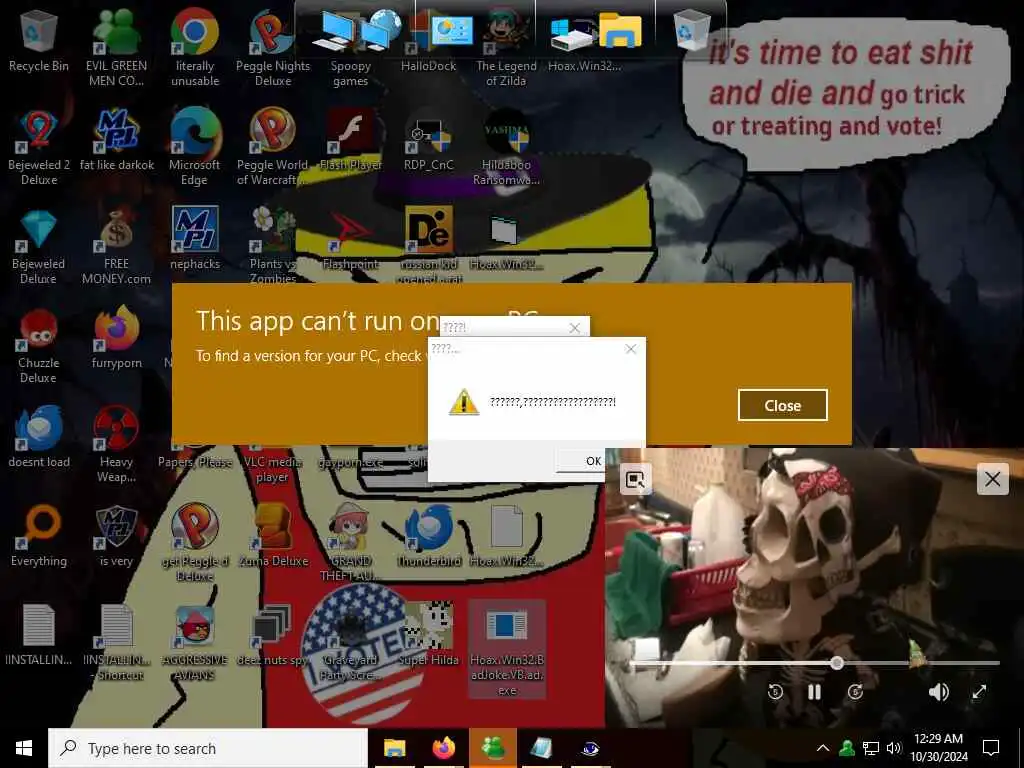Open the clock showing 12:29 AM
Image resolution: width=1024 pixels, height=768 pixels.
tap(938, 748)
